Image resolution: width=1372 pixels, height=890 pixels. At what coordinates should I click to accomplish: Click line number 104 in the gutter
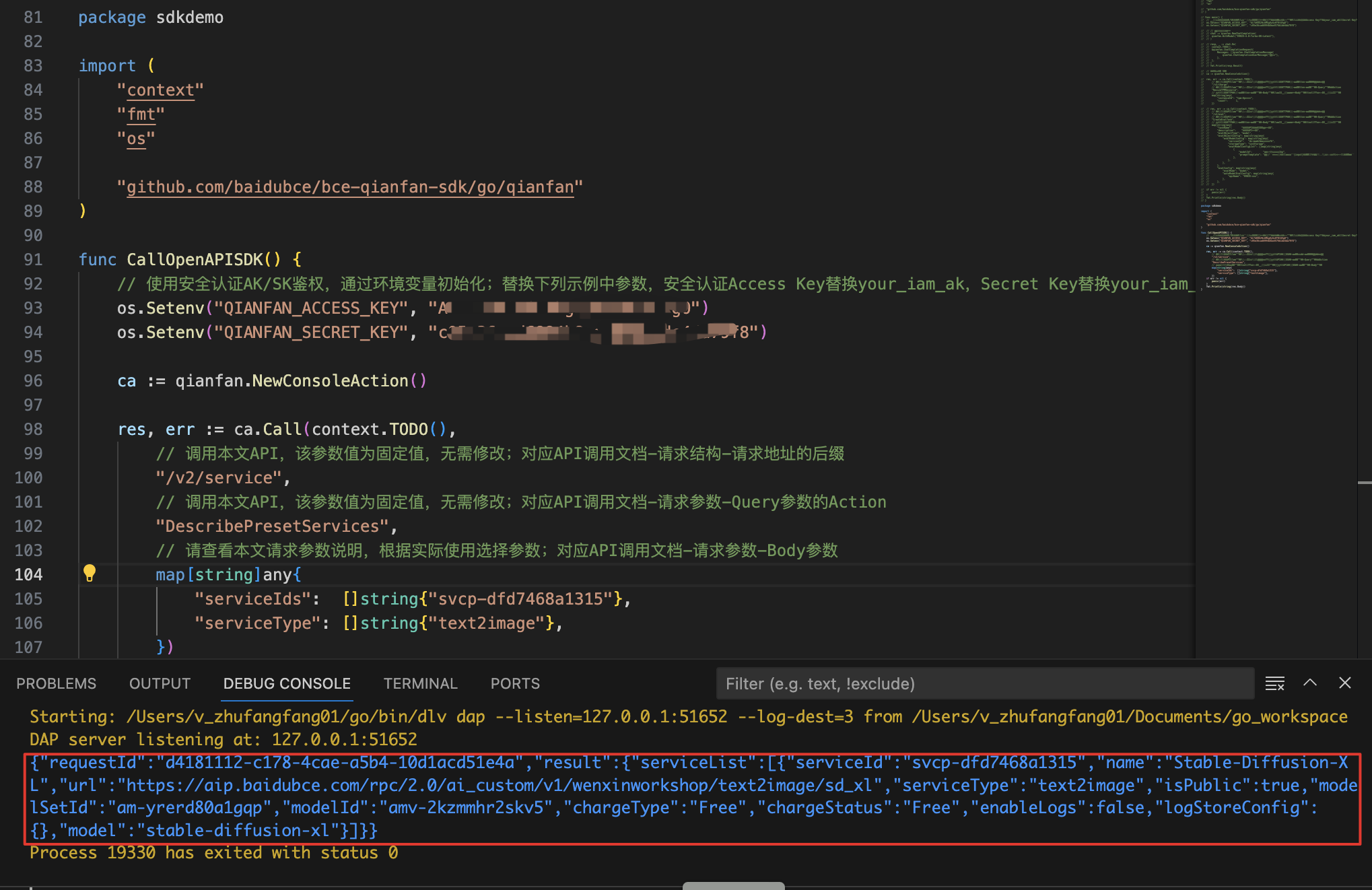pos(28,574)
